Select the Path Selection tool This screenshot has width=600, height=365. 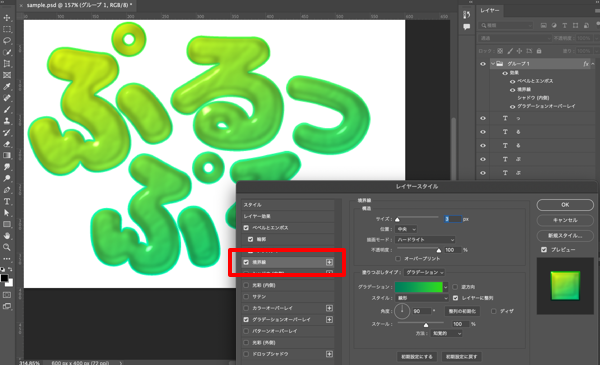click(x=7, y=213)
